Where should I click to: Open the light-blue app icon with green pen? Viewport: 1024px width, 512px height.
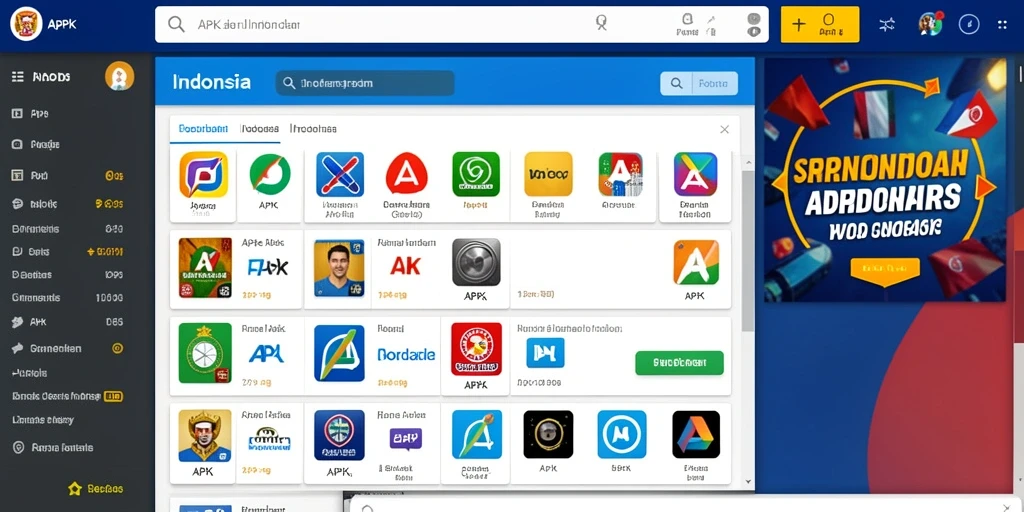477,434
